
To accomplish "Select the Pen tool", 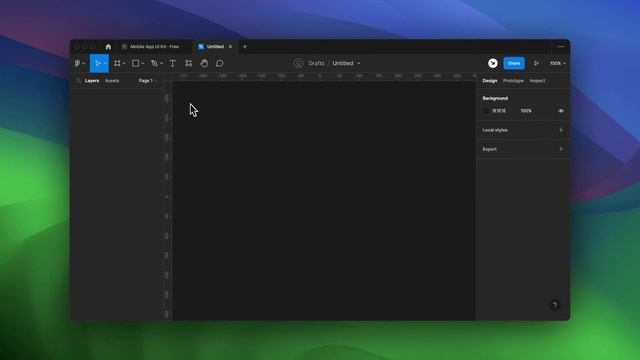I will [154, 63].
